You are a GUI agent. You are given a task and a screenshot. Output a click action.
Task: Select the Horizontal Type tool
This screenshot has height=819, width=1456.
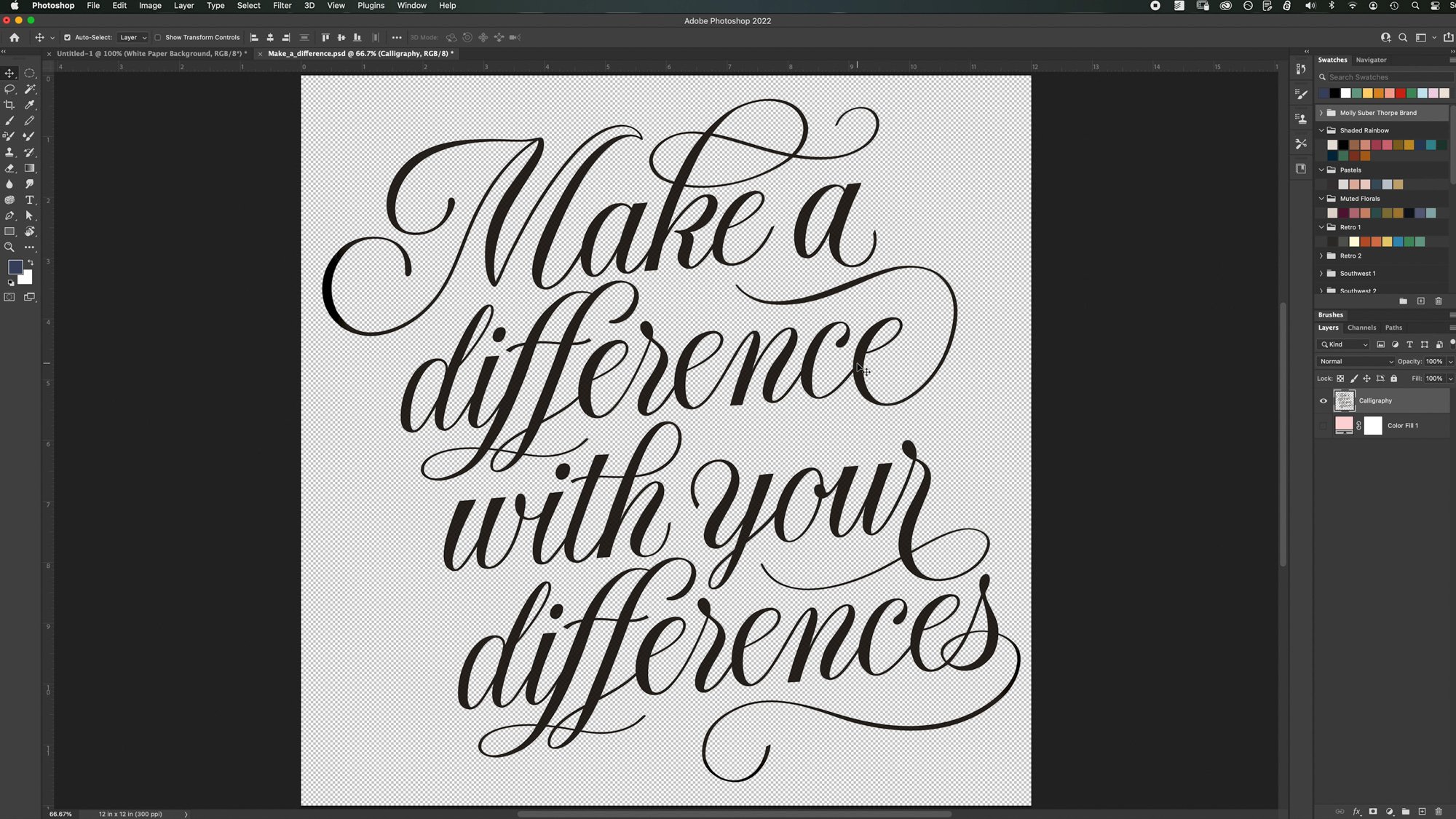click(x=30, y=199)
